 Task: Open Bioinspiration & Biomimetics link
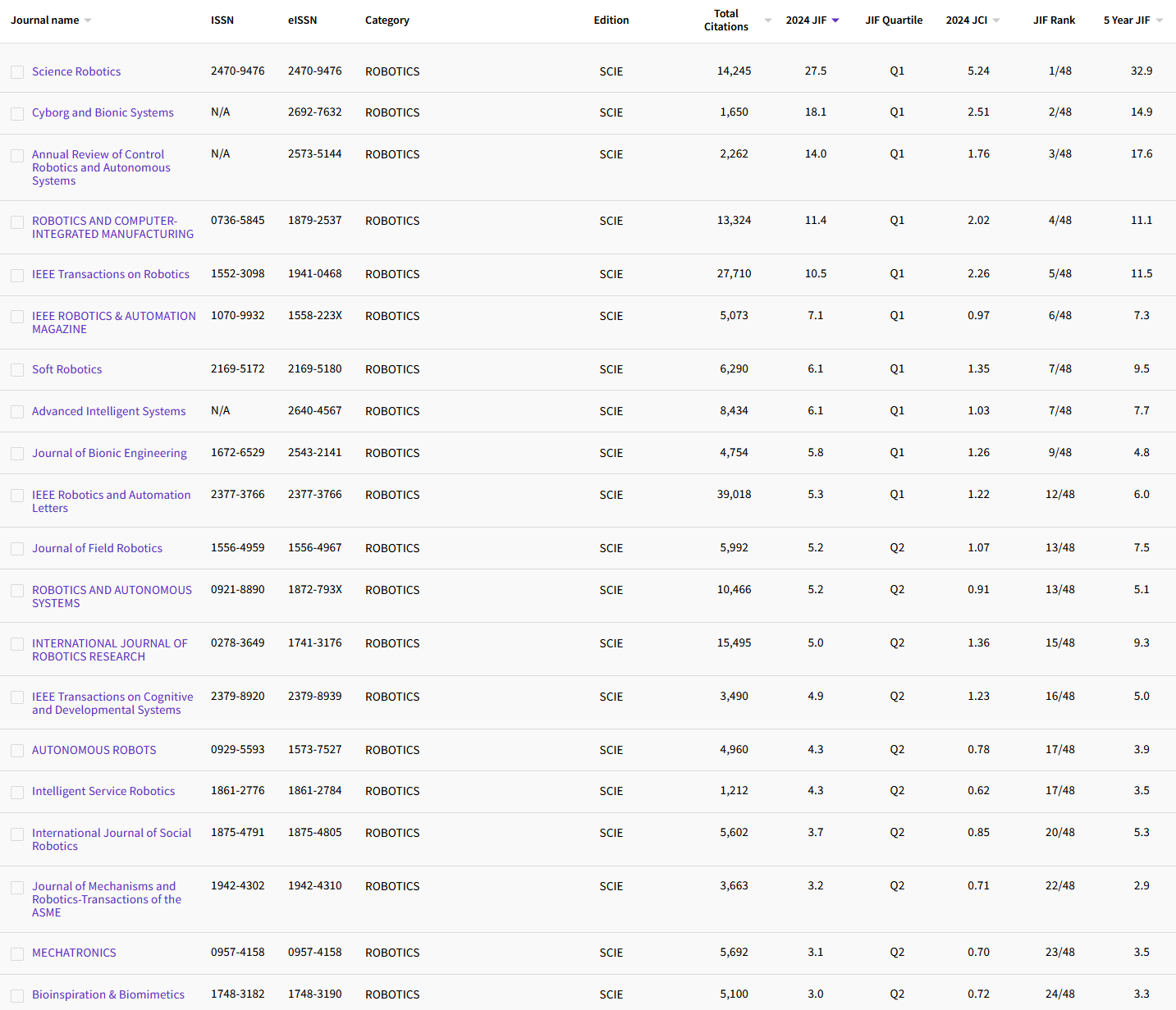108,994
